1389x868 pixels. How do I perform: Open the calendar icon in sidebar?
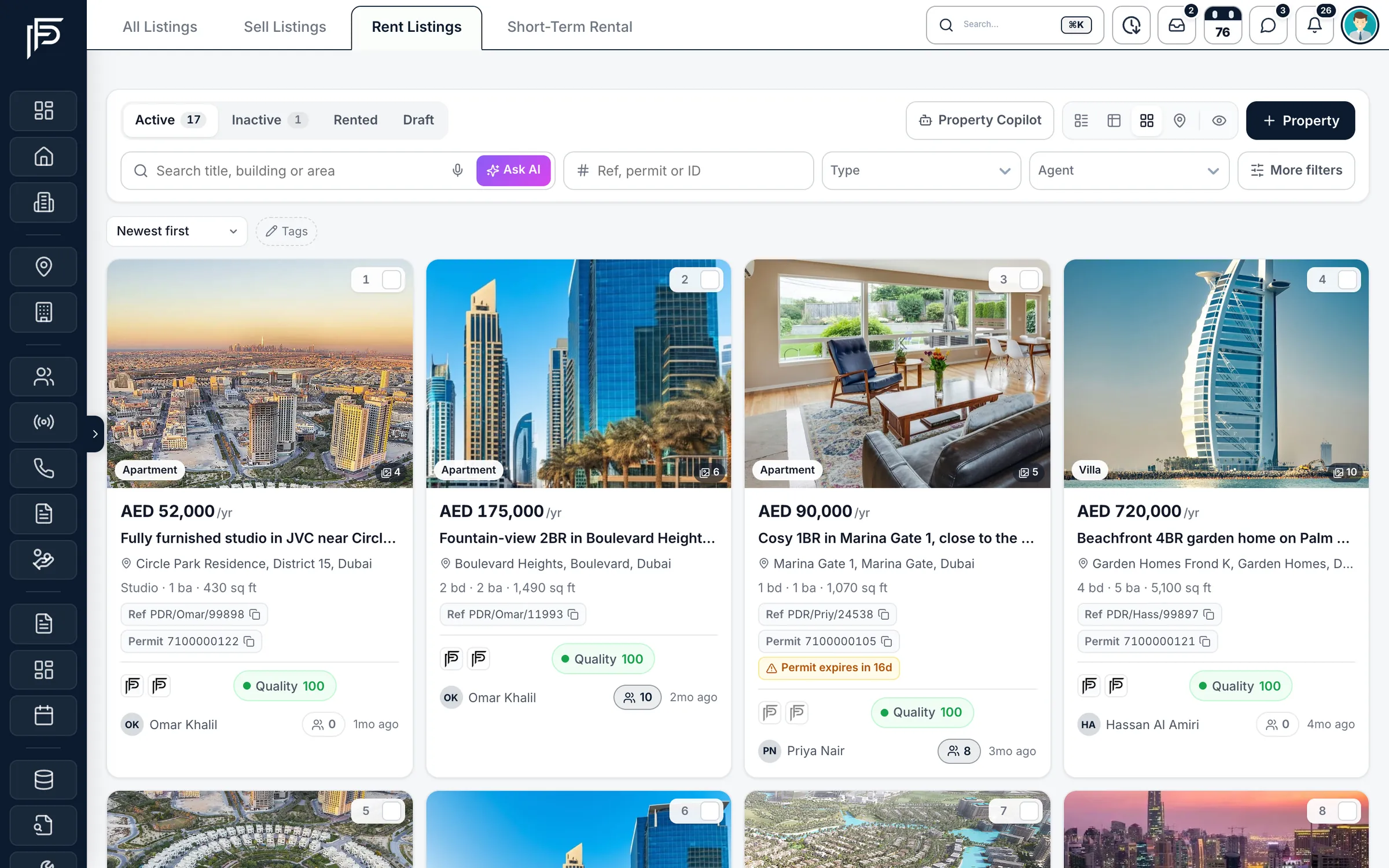(43, 715)
